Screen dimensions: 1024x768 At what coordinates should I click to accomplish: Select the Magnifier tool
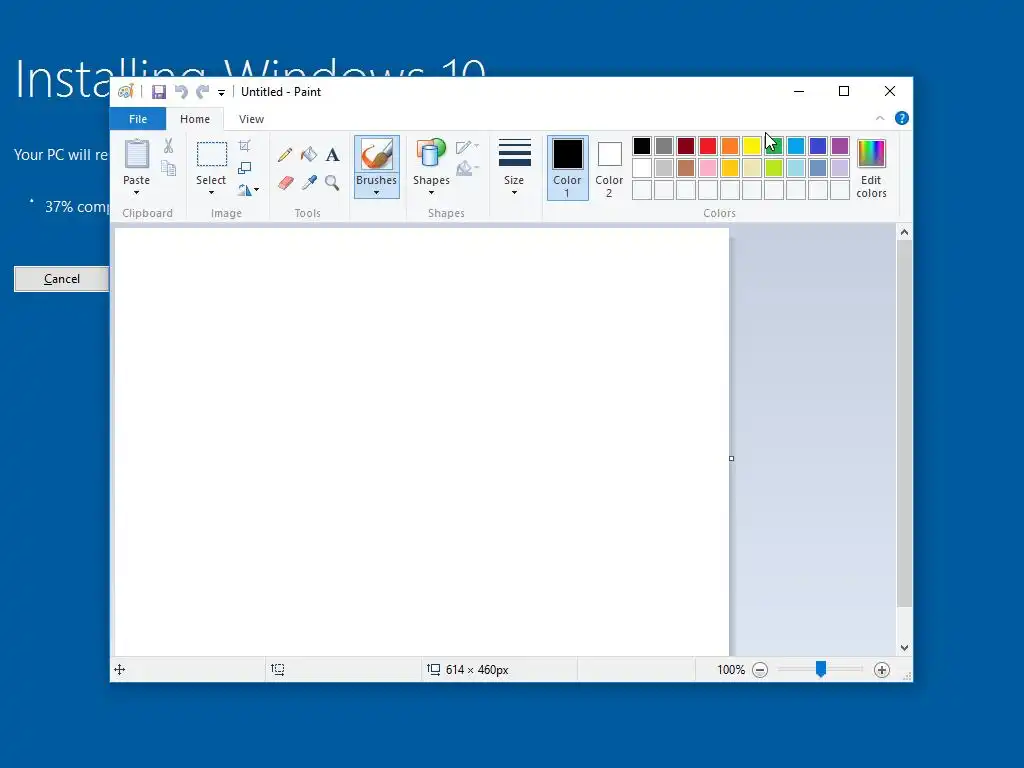(332, 183)
